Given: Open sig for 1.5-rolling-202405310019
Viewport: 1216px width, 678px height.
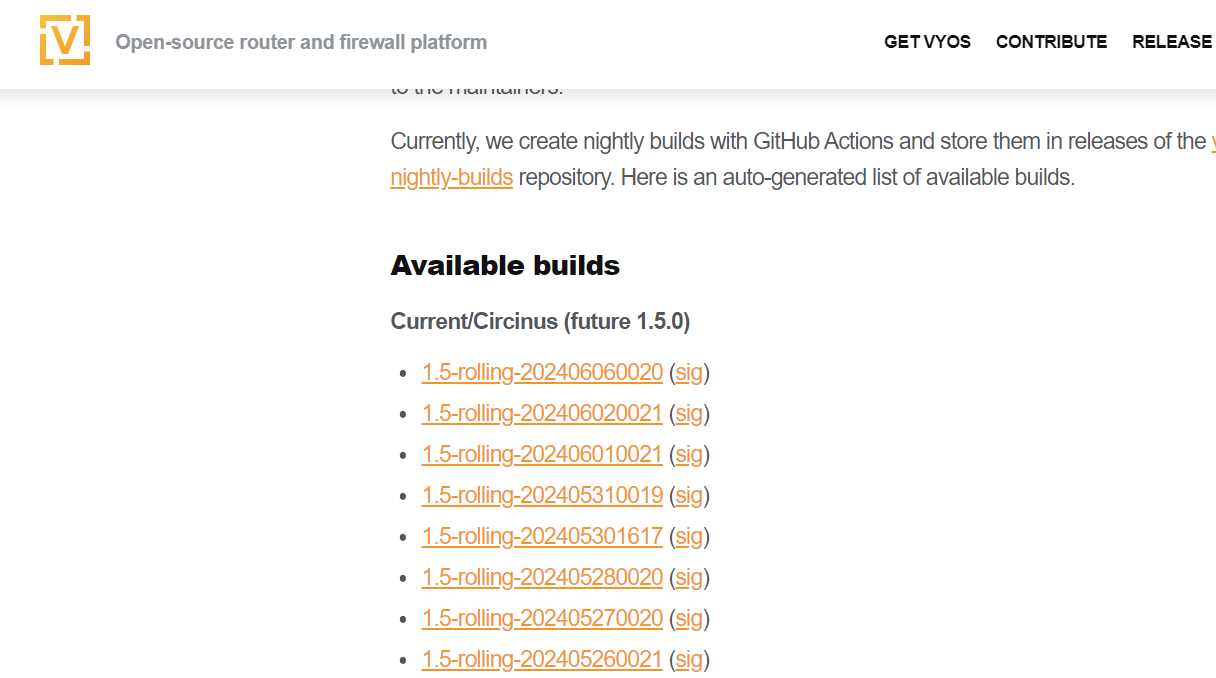Looking at the screenshot, I should pyautogui.click(x=689, y=496).
